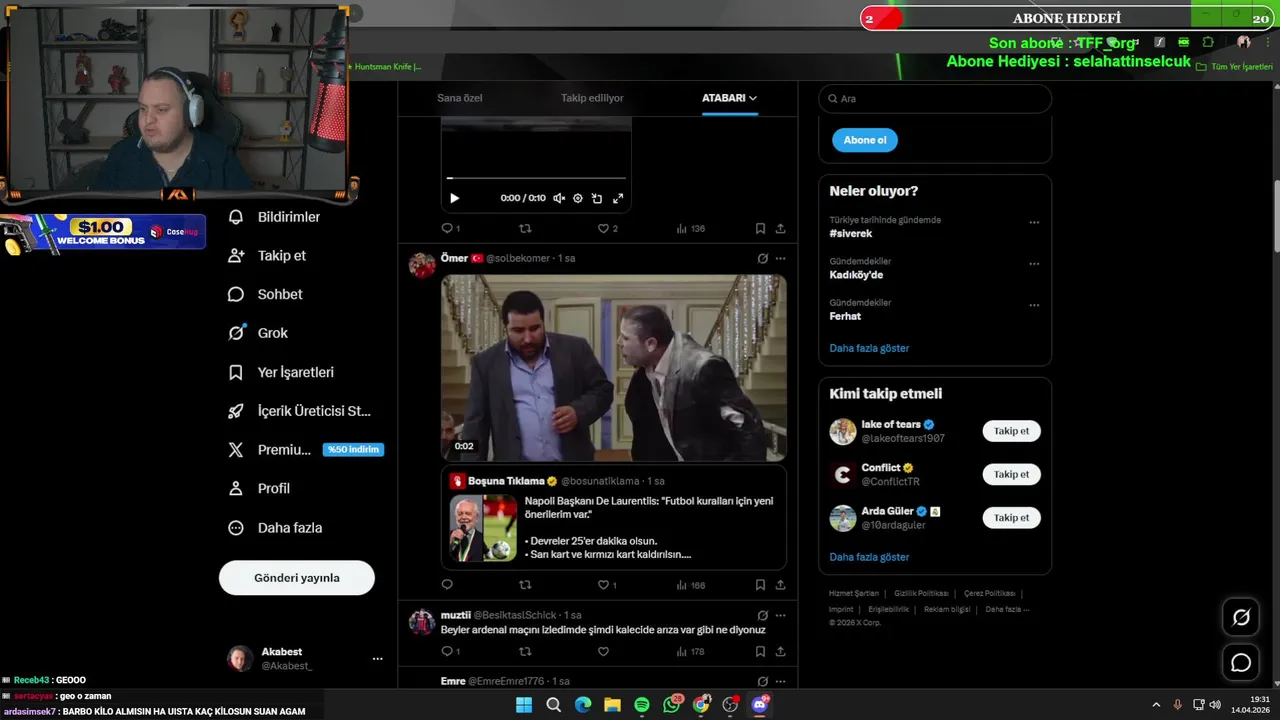Share Ömer's tweet
The image size is (1280, 720).
click(780, 585)
